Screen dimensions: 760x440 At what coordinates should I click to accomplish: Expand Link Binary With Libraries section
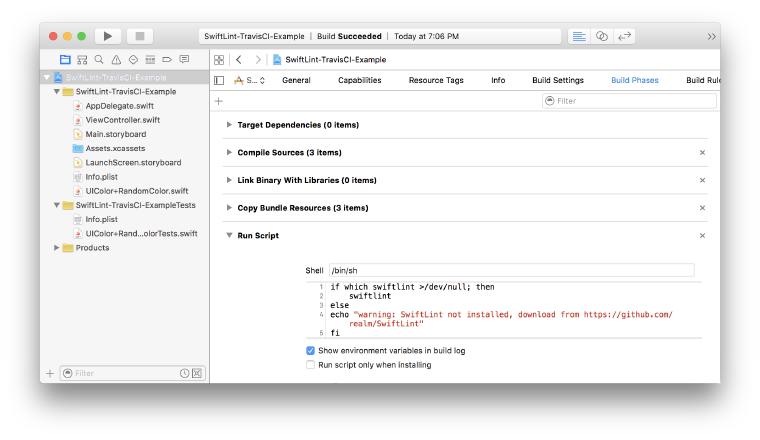pos(229,180)
